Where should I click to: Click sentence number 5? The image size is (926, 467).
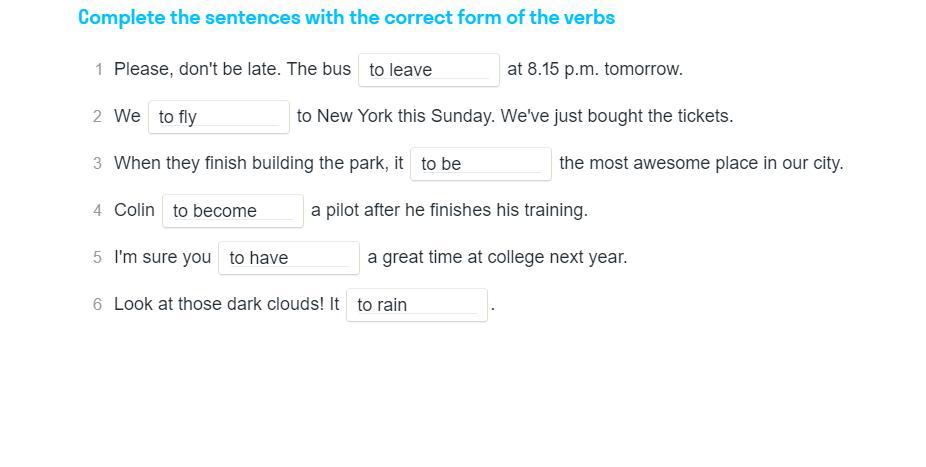pyautogui.click(x=97, y=258)
